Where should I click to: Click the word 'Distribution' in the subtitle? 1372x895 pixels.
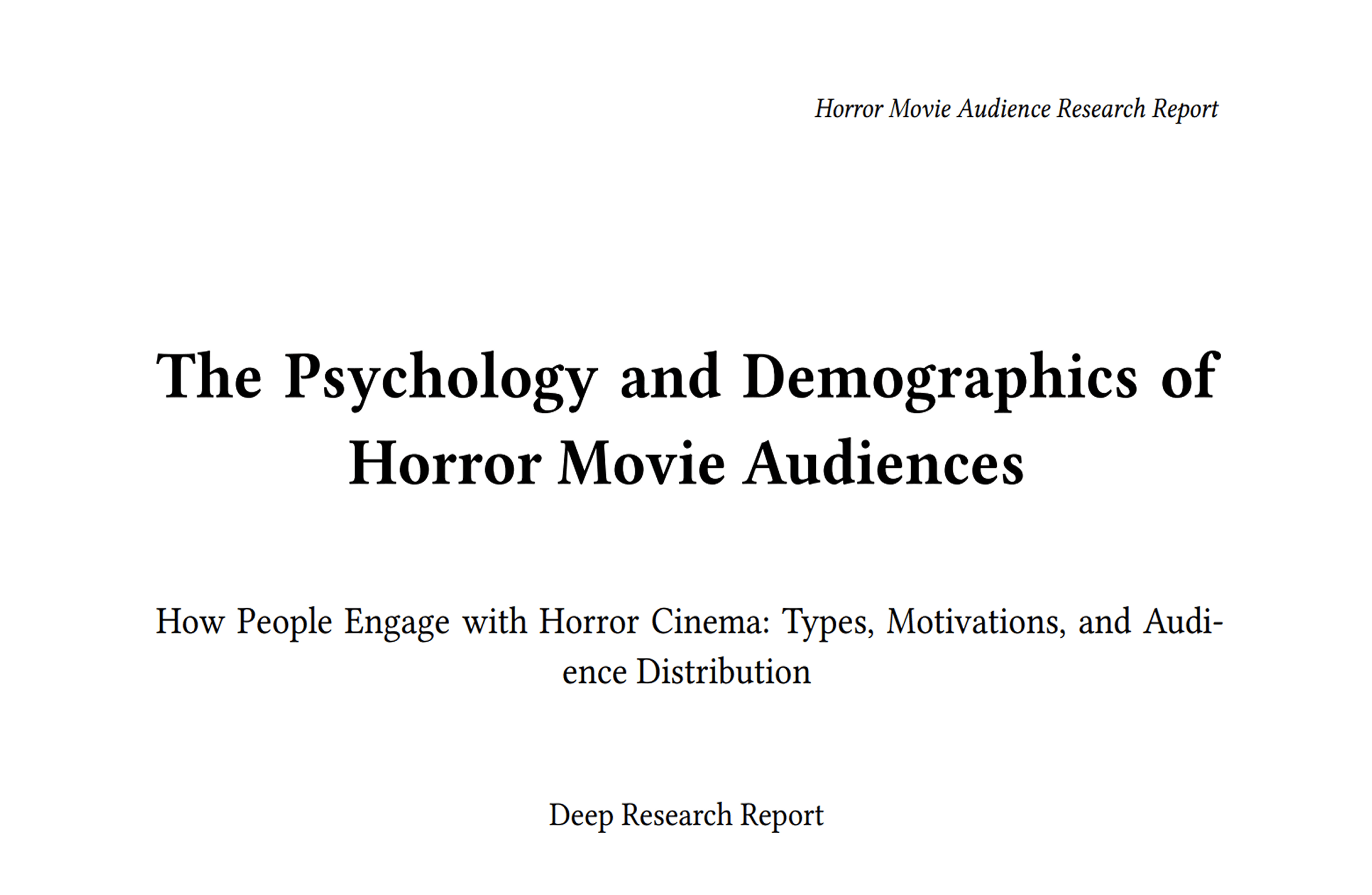723,672
